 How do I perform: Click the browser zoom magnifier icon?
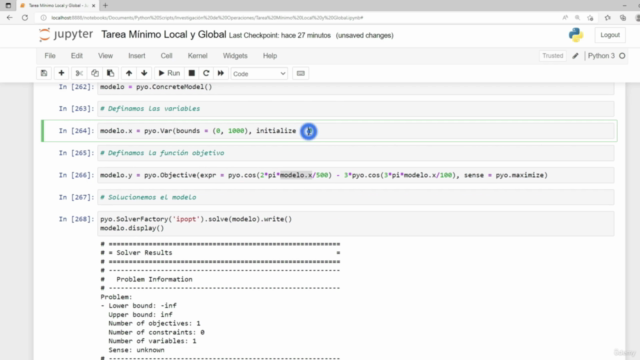coord(577,18)
